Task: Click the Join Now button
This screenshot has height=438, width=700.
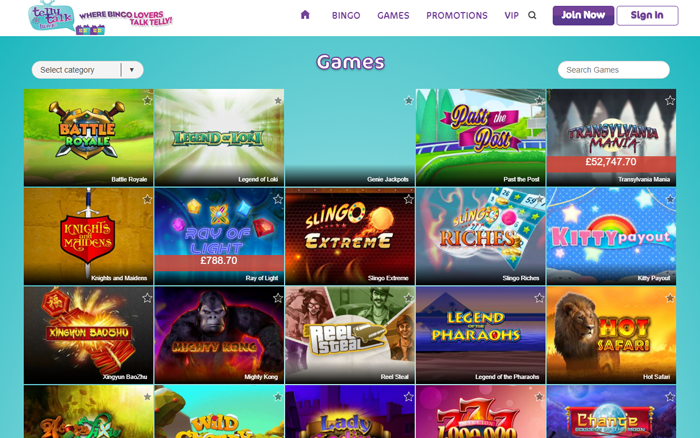Action: coord(583,16)
